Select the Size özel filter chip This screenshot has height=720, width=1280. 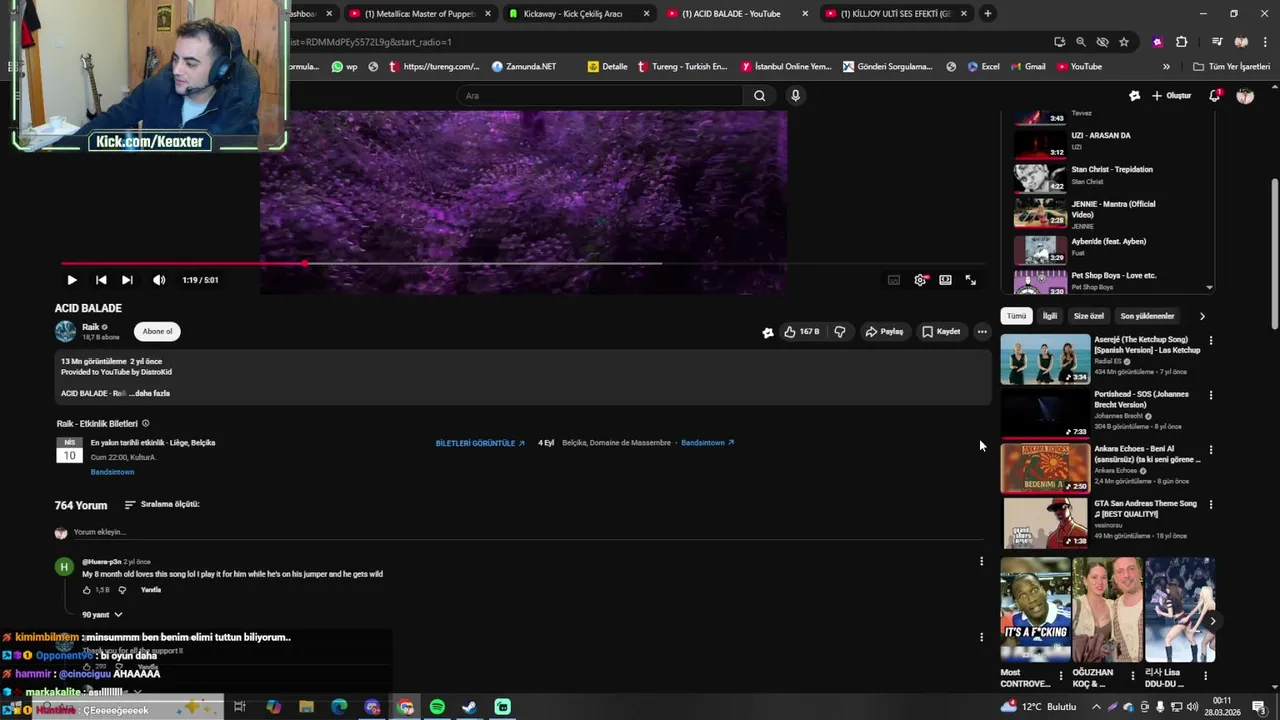pyautogui.click(x=1089, y=316)
